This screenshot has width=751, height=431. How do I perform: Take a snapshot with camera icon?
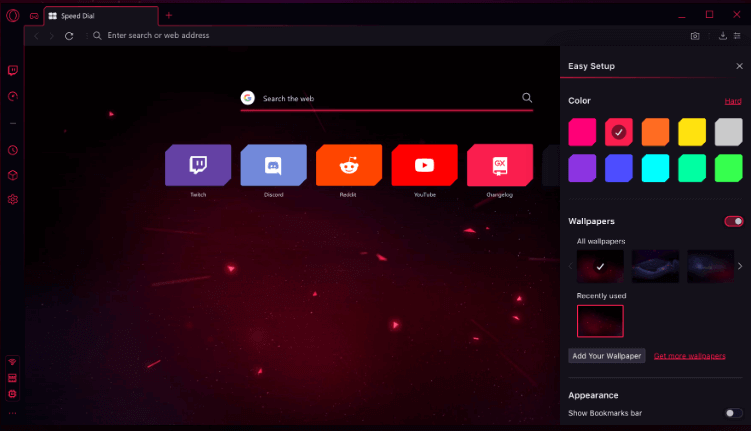pyautogui.click(x=695, y=36)
